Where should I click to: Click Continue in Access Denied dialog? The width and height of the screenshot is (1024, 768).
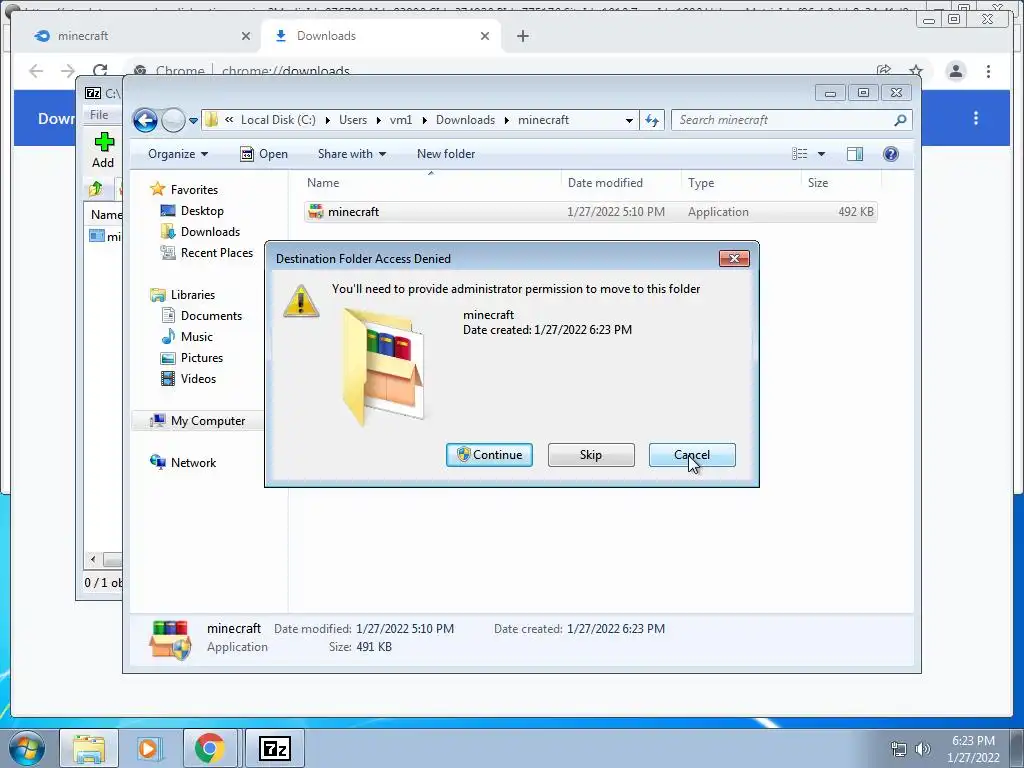coord(489,455)
